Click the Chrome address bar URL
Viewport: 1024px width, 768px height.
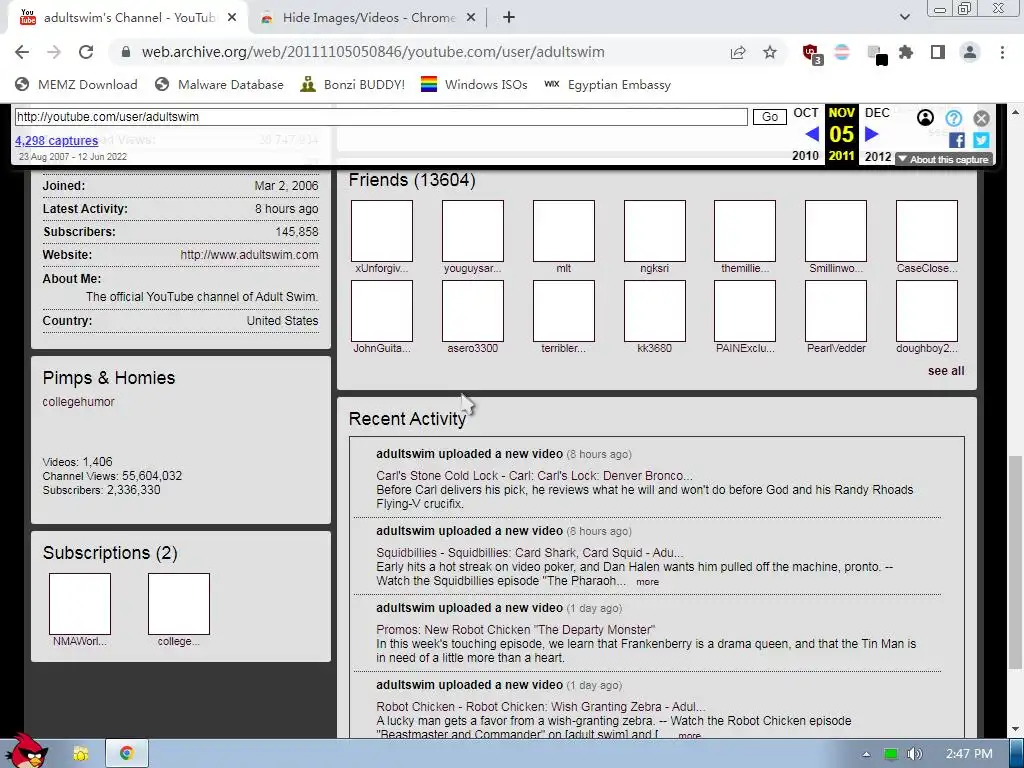pyautogui.click(x=373, y=52)
